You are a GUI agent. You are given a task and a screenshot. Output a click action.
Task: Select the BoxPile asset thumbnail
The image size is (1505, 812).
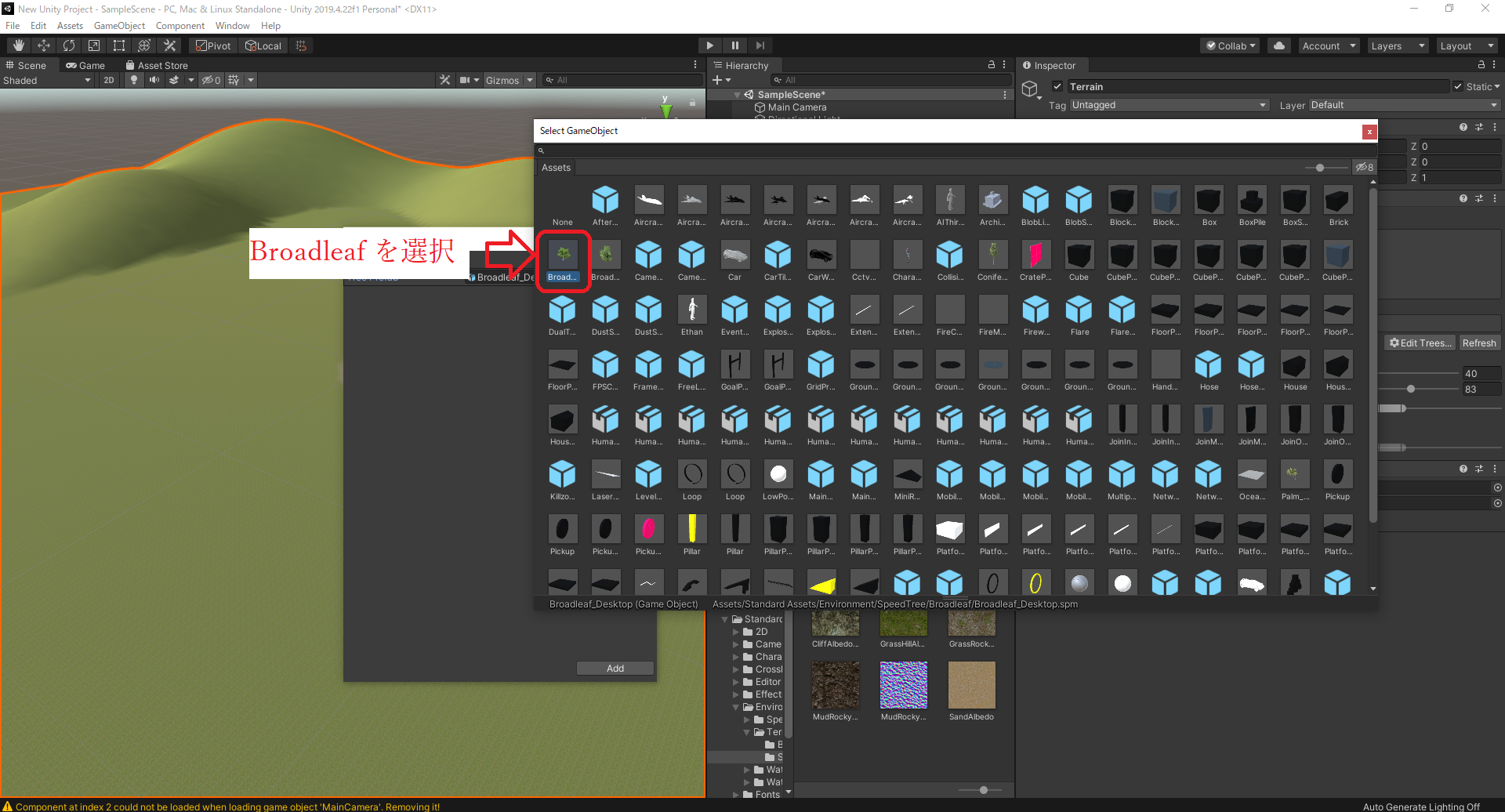pyautogui.click(x=1252, y=206)
